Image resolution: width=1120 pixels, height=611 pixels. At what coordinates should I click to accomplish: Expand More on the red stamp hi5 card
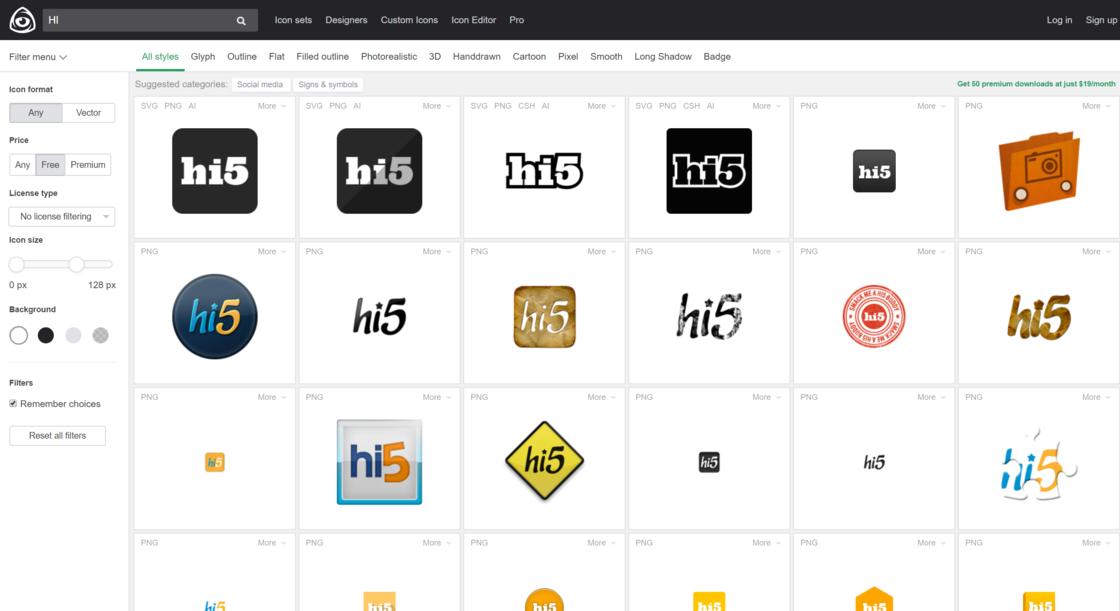[931, 252]
